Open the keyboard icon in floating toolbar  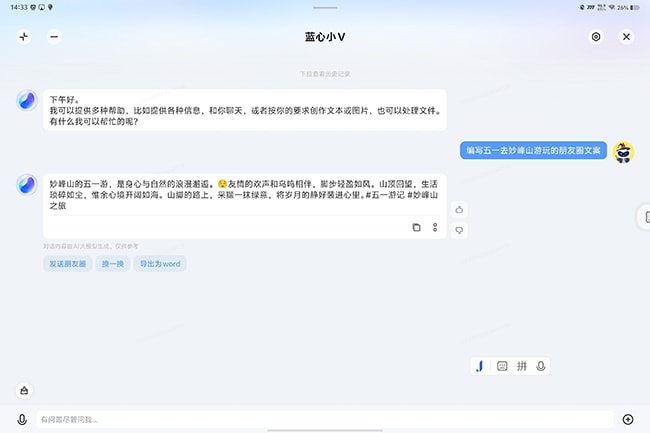pyautogui.click(x=501, y=366)
